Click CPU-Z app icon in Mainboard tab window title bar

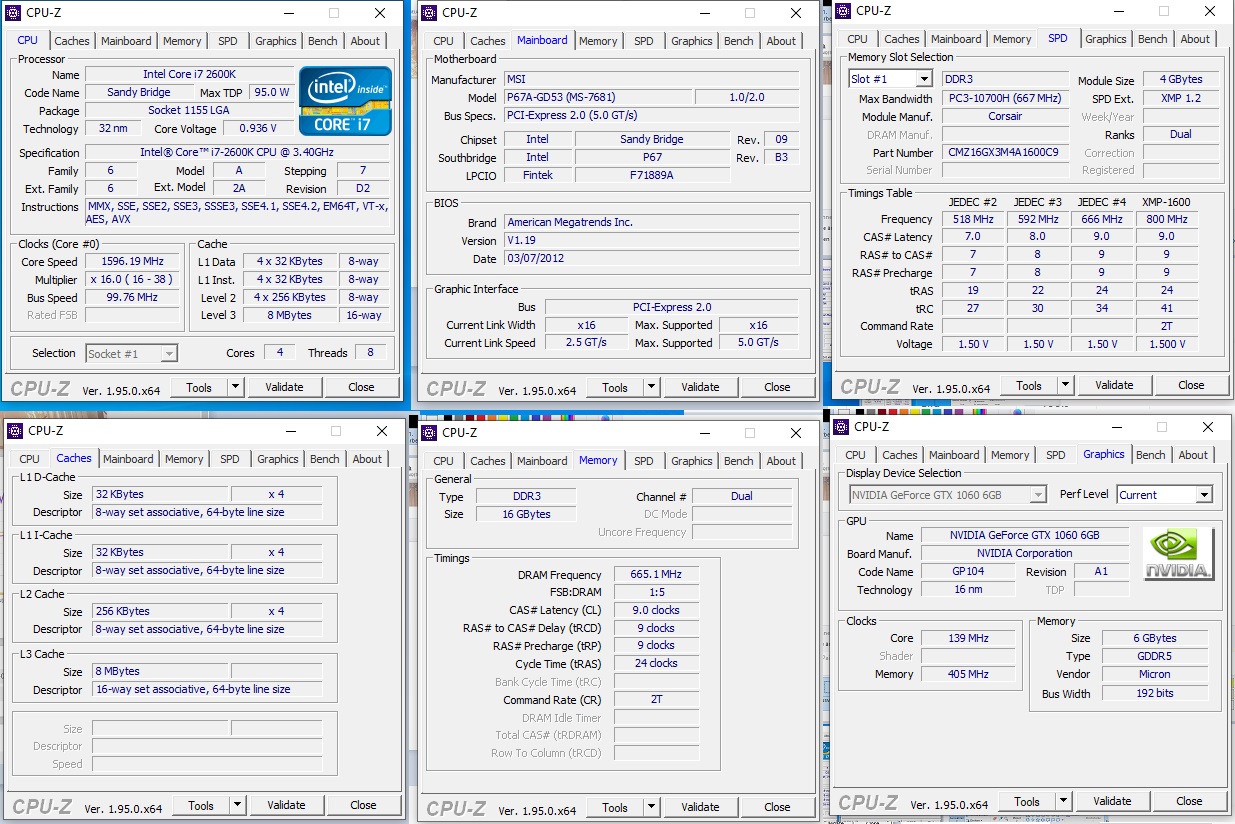[429, 13]
